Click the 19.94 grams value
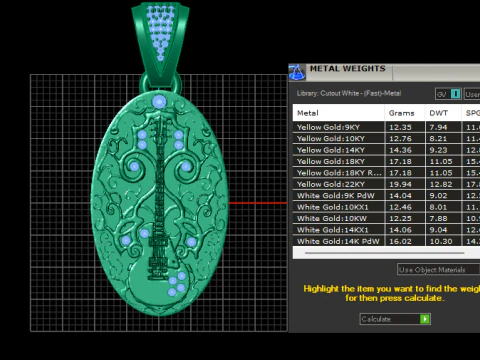Viewport: 480px width, 360px height. 400,184
